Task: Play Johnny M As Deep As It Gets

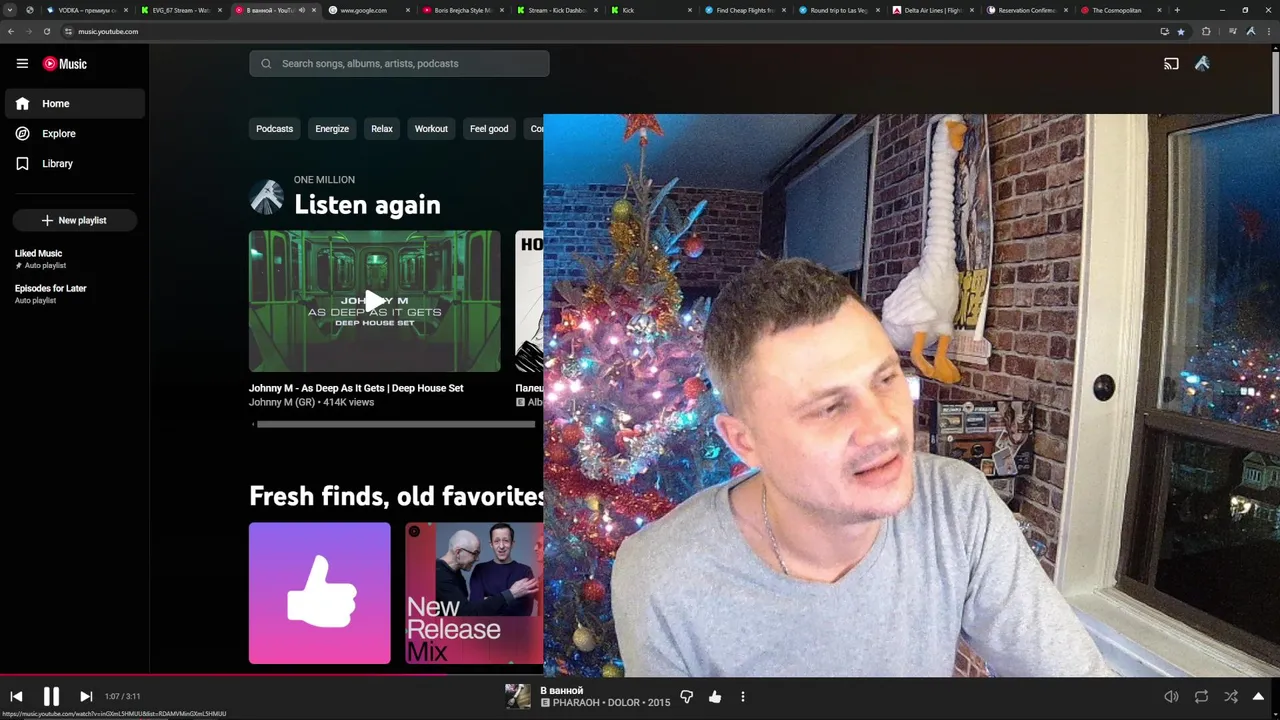Action: (x=374, y=301)
